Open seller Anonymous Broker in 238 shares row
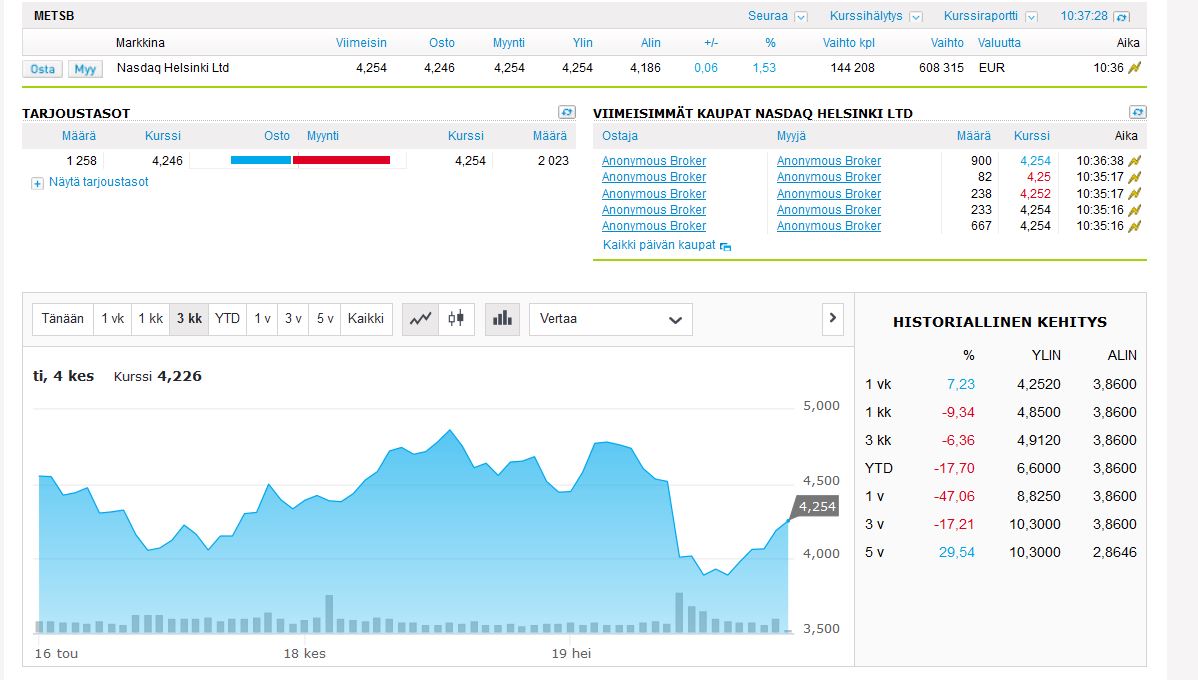 [x=829, y=194]
